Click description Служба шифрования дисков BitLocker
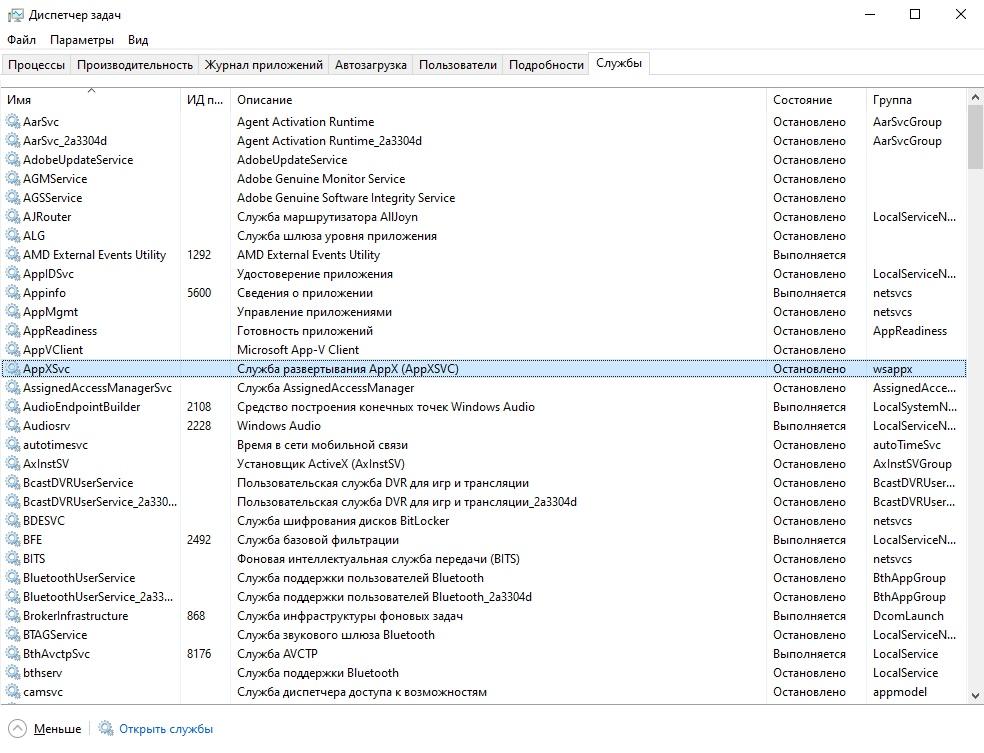 click(x=343, y=521)
